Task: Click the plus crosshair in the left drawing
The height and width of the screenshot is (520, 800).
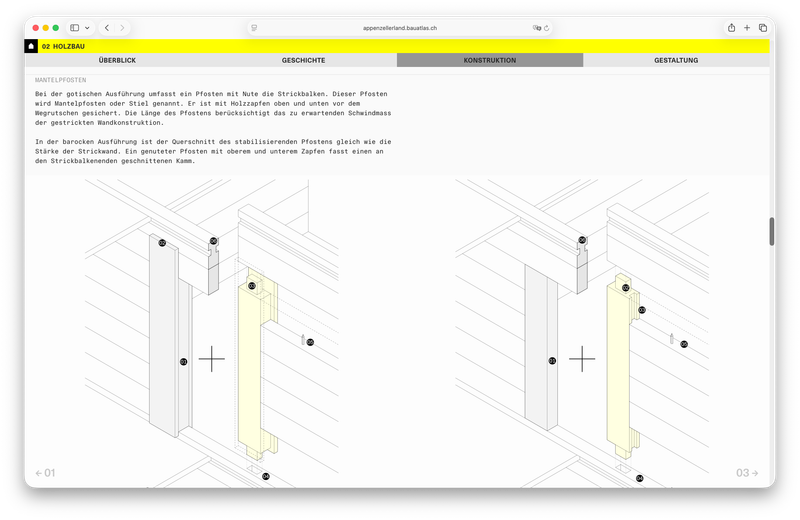Action: point(212,359)
